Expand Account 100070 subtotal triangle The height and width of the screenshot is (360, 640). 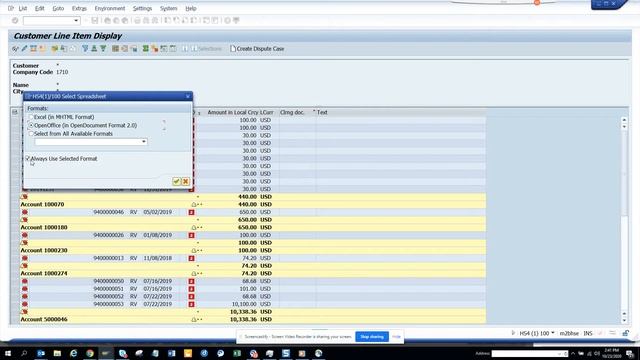(194, 204)
